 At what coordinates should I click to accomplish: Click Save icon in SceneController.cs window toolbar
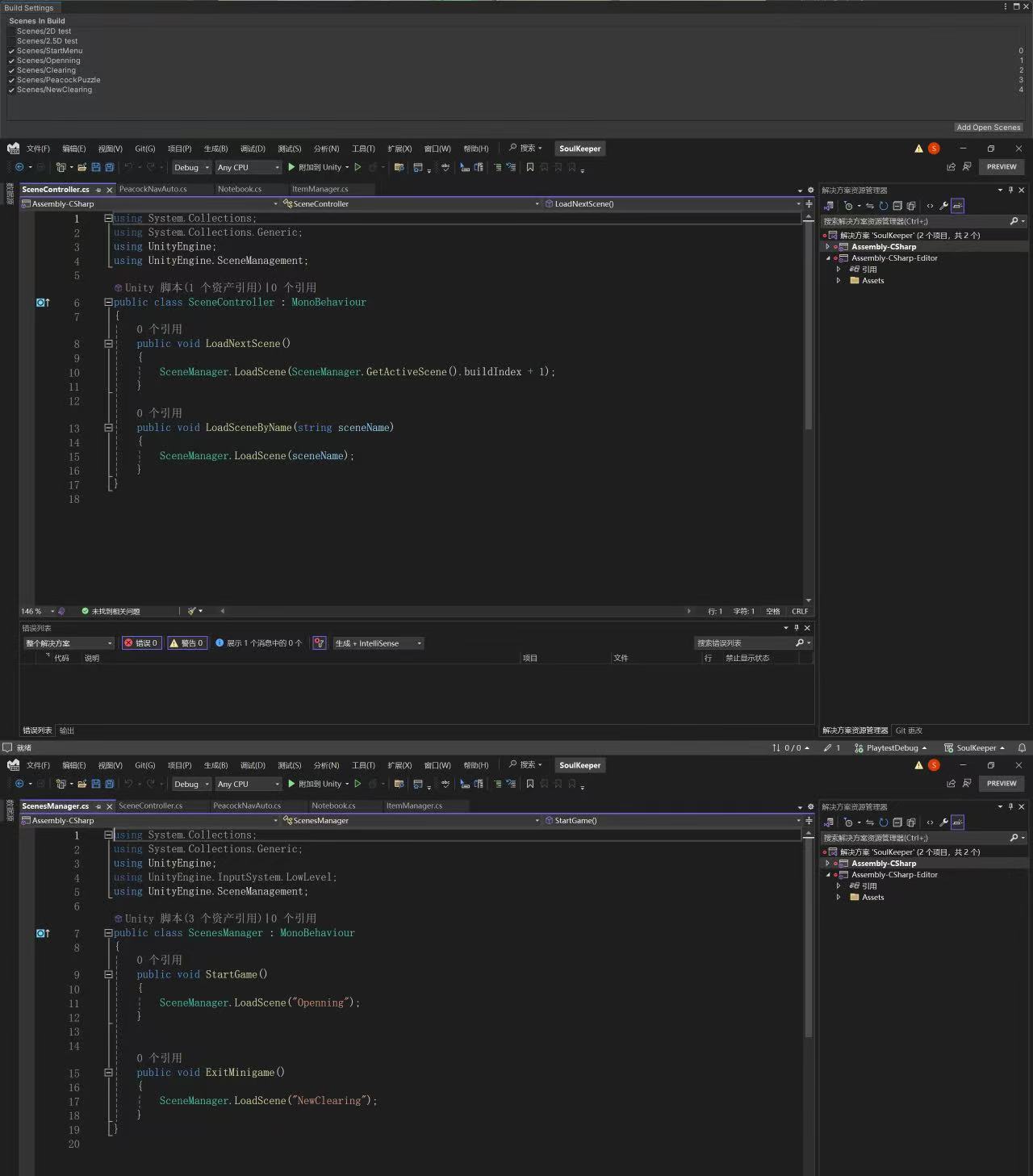tap(96, 167)
